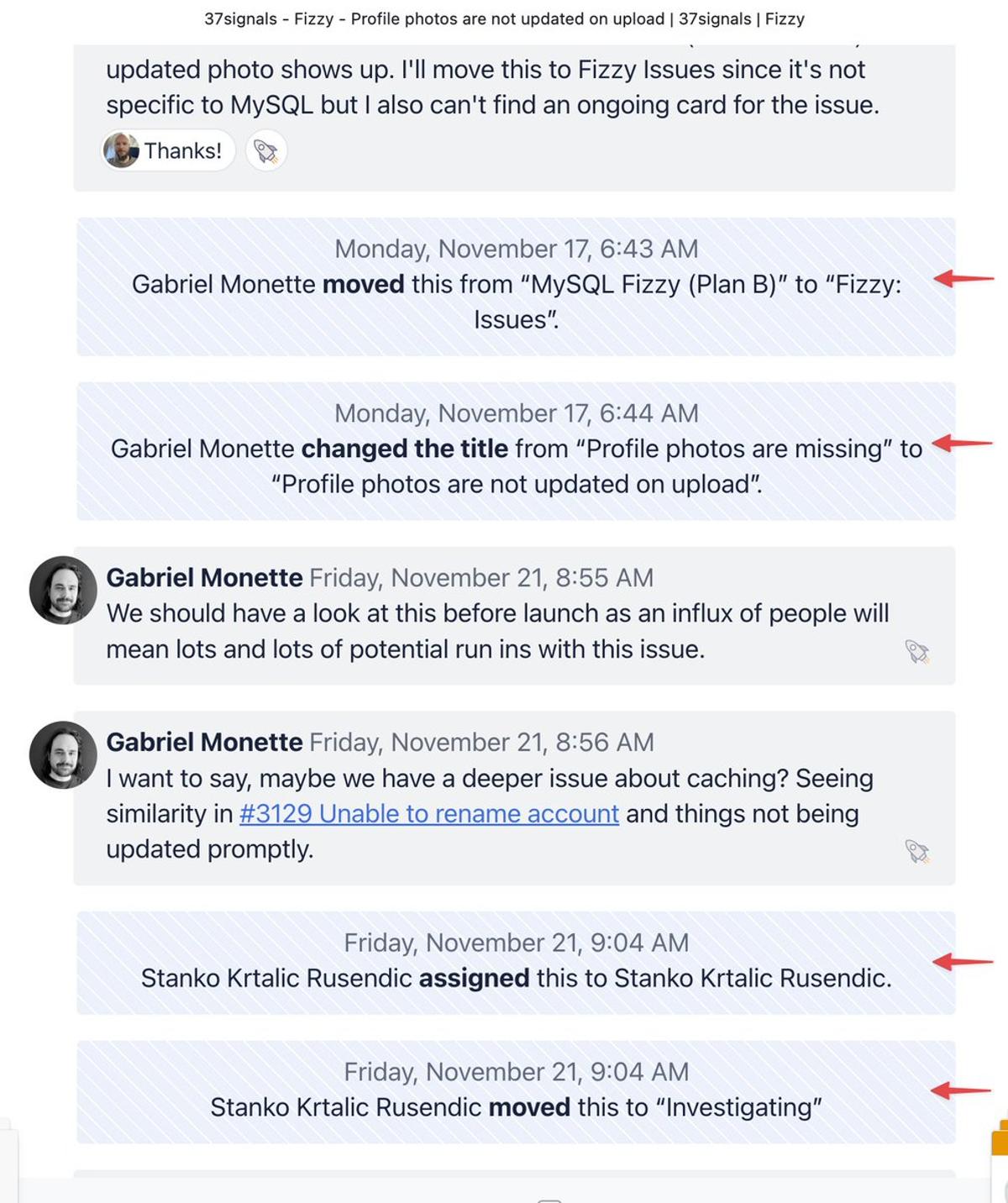Image resolution: width=1008 pixels, height=1203 pixels.
Task: Boost the "Thanks!" reply using the rocket icon
Action: 265,150
